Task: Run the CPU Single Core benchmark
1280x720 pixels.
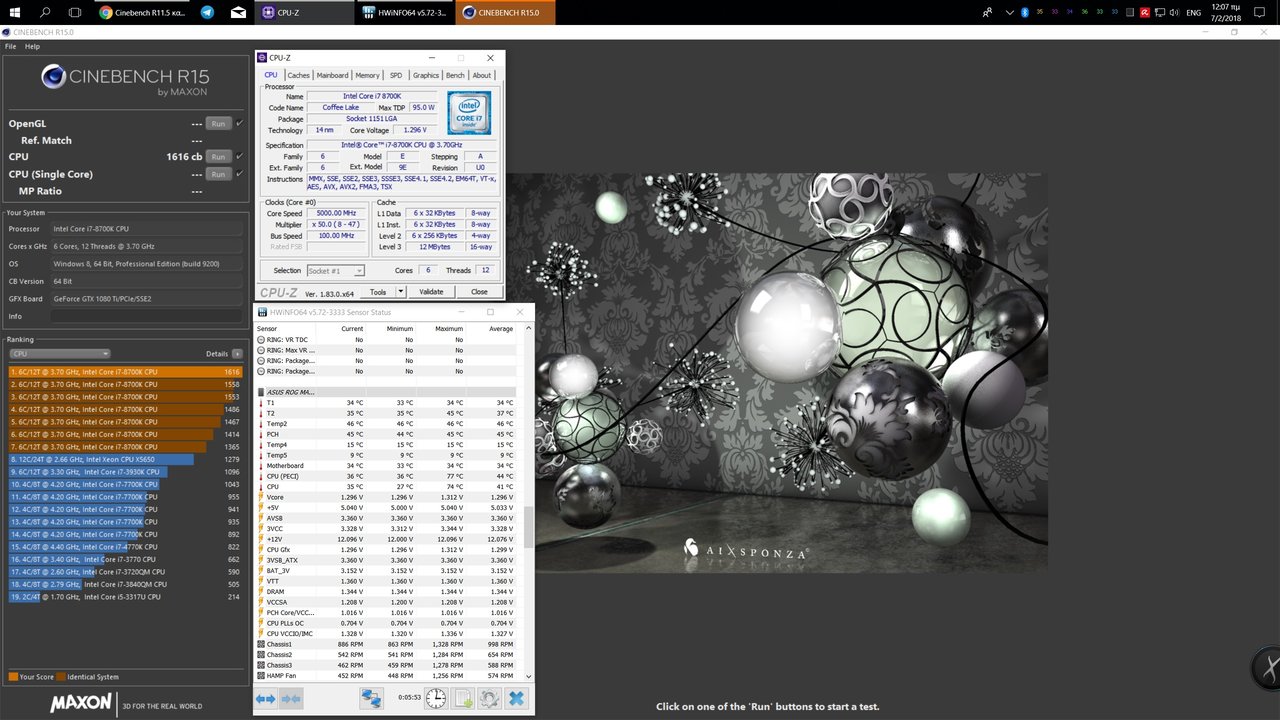Action: coord(218,173)
